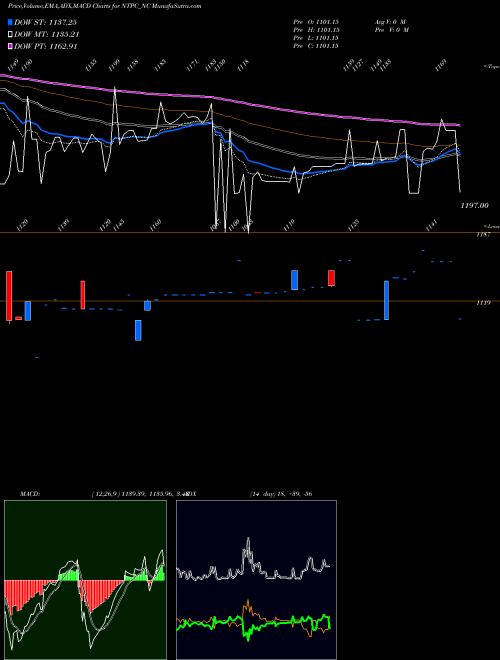500x660 pixels.
Task: Click the first tall red candle
Action: coord(9,296)
